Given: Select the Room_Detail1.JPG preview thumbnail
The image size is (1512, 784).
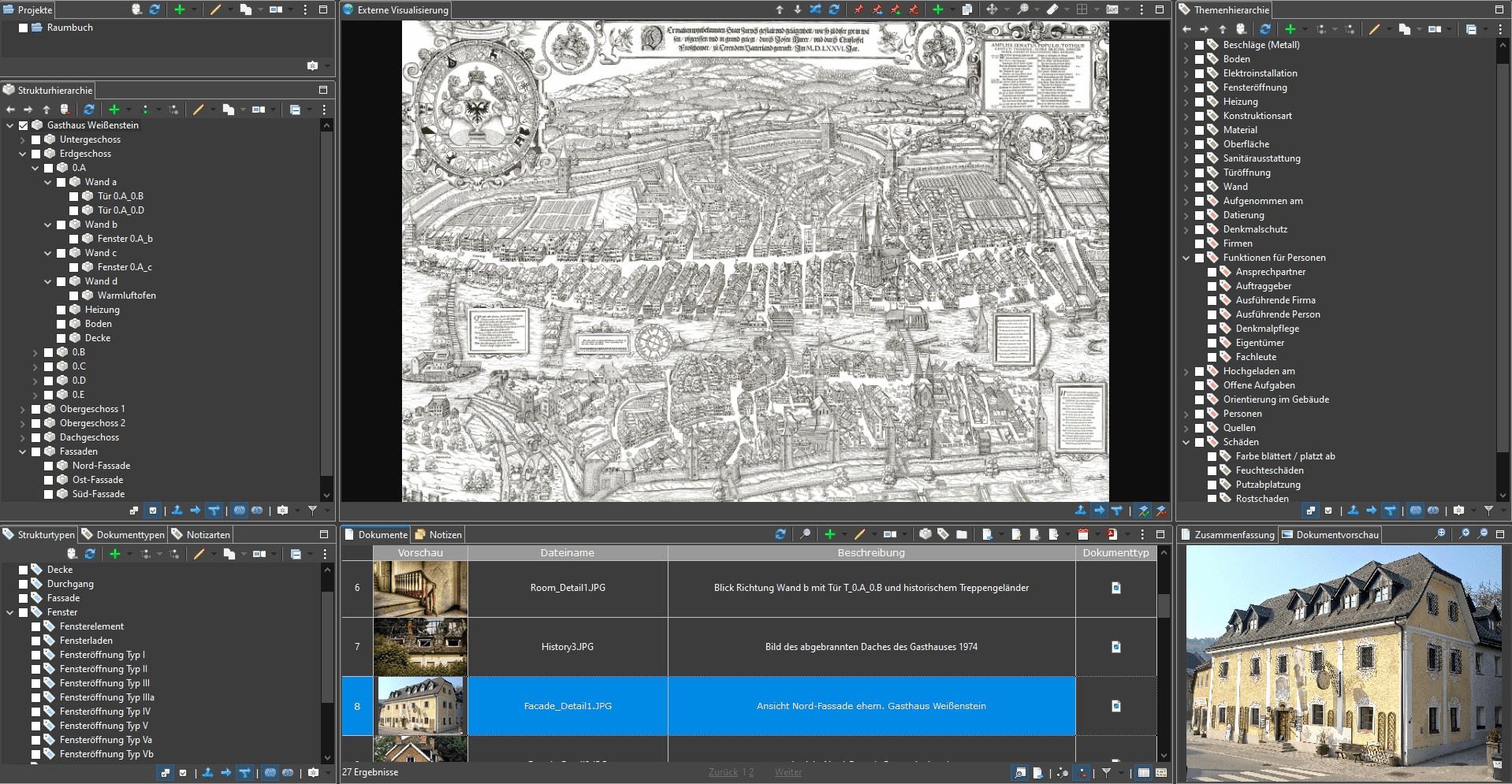Looking at the screenshot, I should [x=420, y=589].
